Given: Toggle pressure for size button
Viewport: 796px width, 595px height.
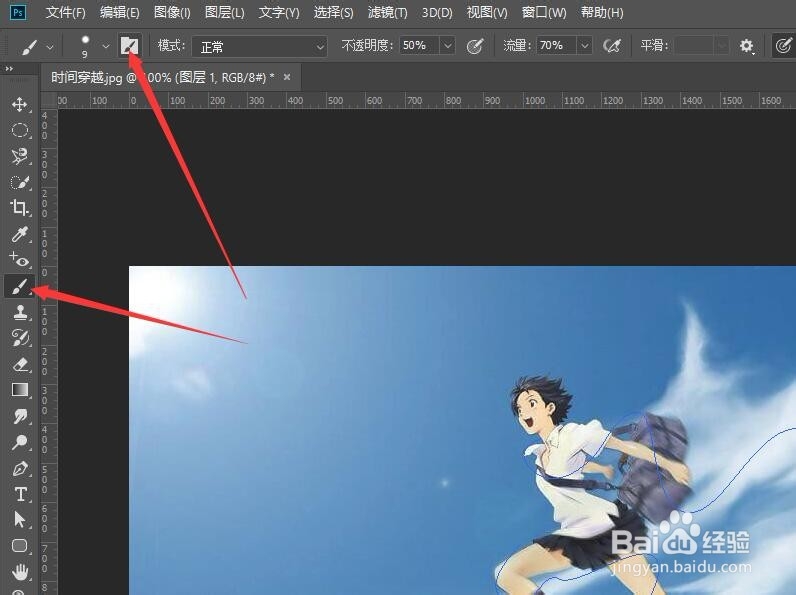Looking at the screenshot, I should coord(783,46).
